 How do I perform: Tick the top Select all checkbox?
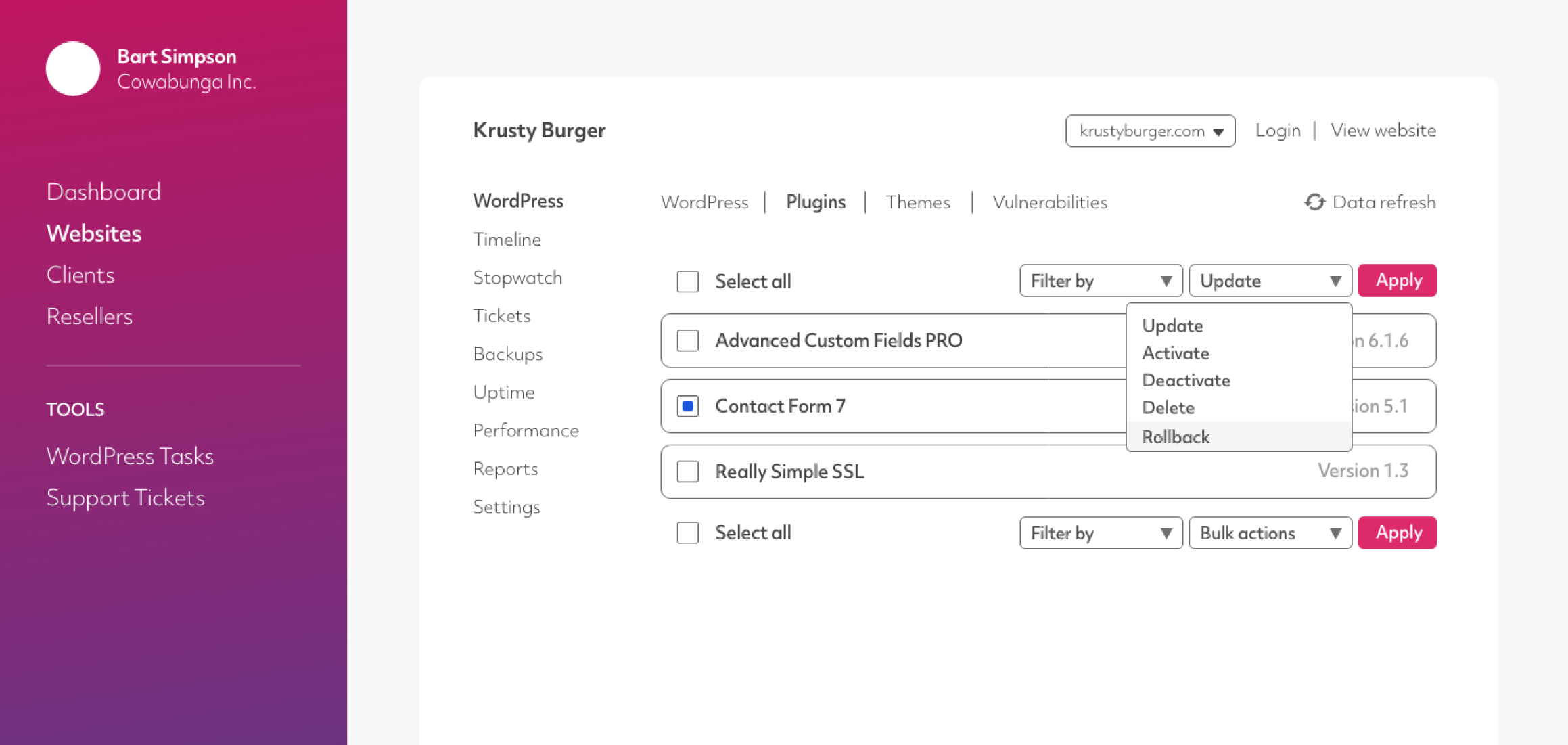(688, 281)
